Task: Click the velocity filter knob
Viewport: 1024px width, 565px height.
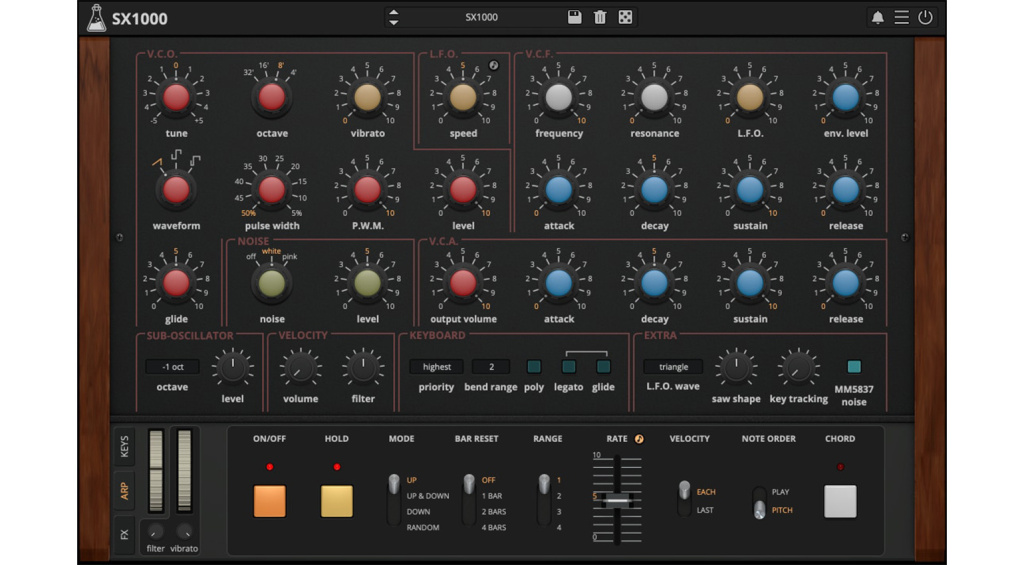Action: coord(363,367)
